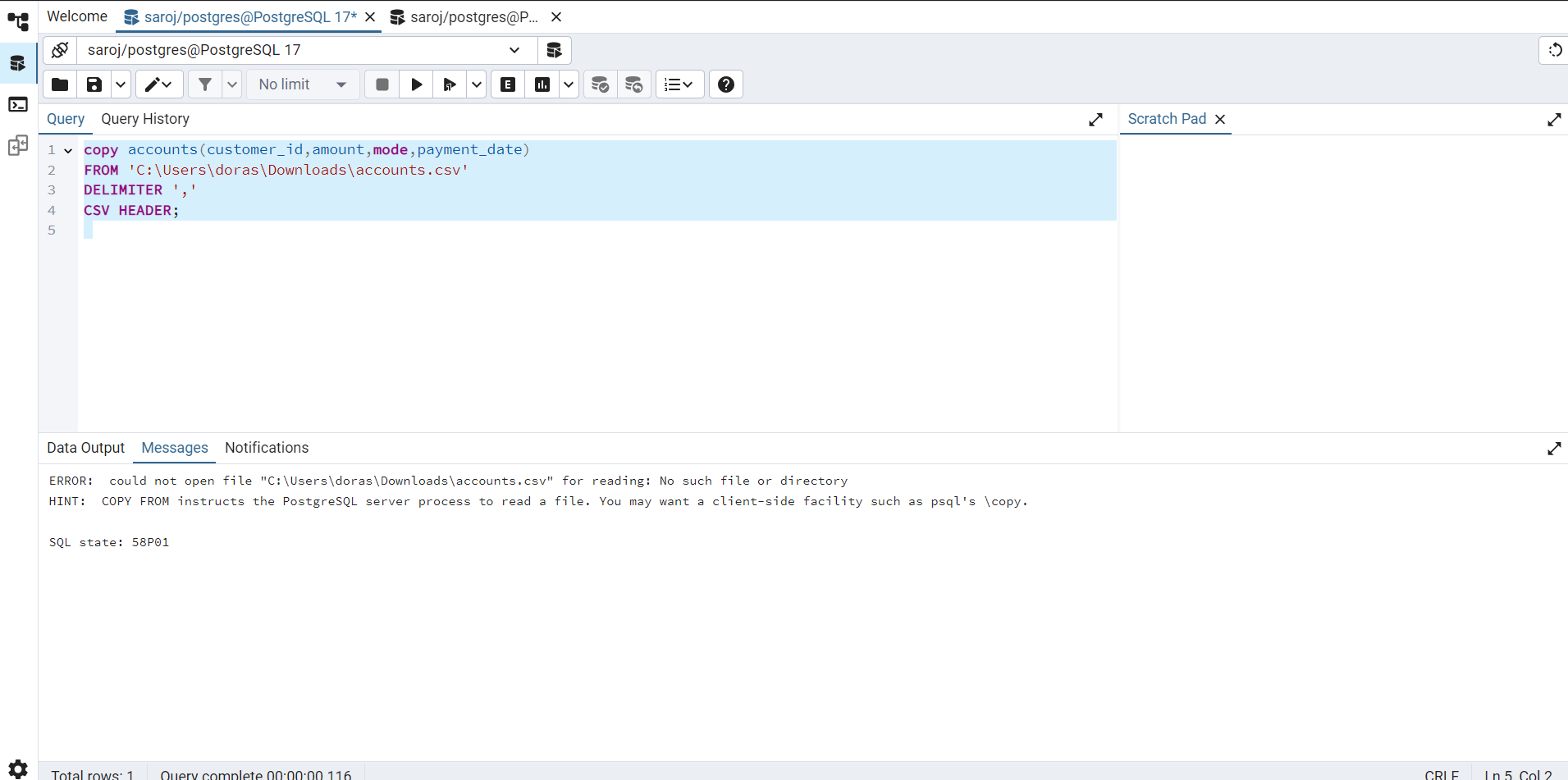Open the Notifications tab

click(x=267, y=448)
